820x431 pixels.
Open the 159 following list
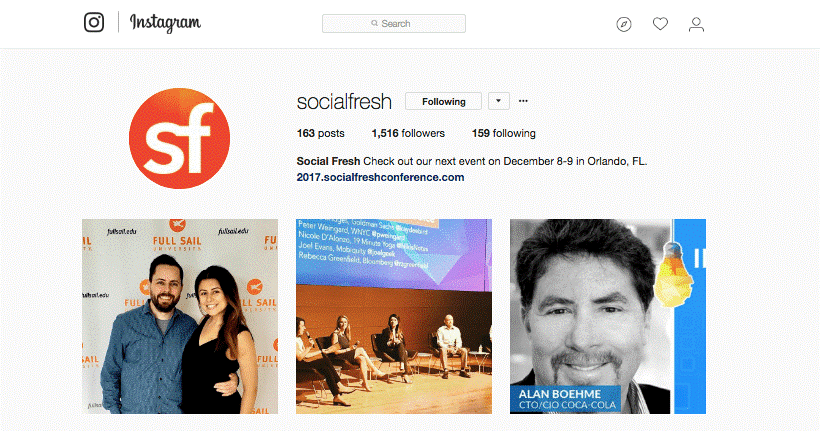click(504, 133)
